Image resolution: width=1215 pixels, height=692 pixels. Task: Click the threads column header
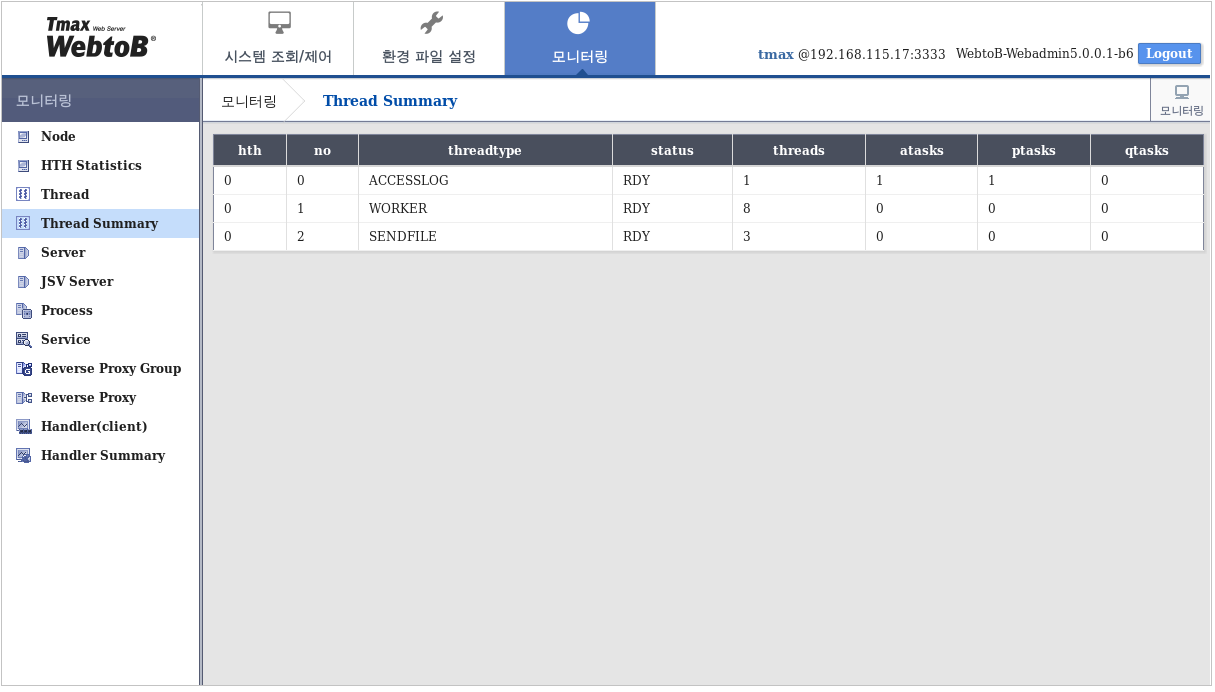tap(799, 150)
